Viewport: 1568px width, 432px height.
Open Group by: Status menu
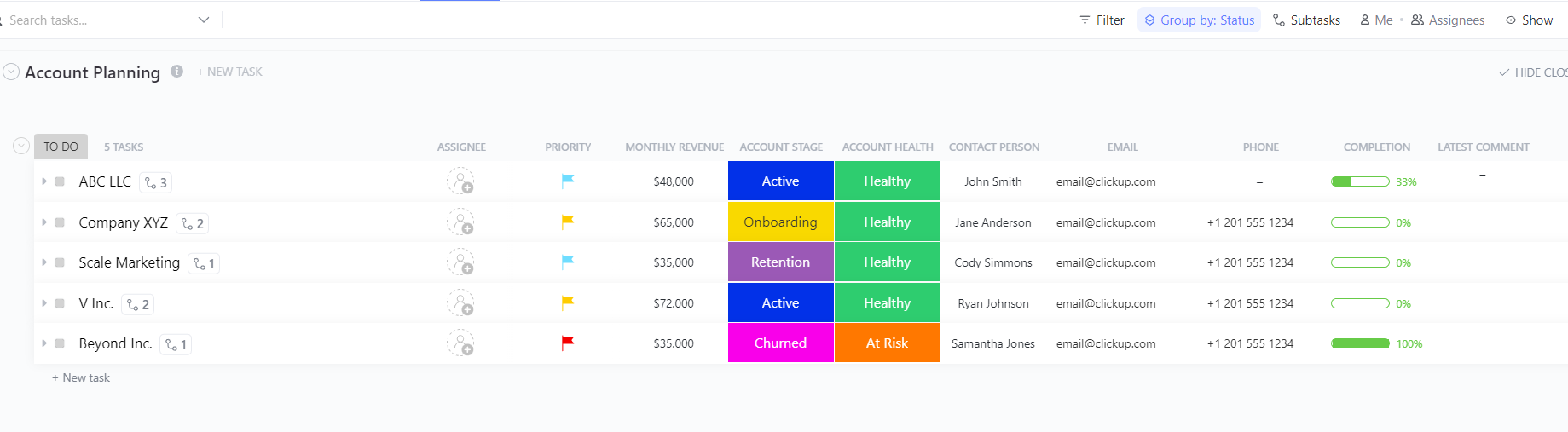pos(1199,20)
